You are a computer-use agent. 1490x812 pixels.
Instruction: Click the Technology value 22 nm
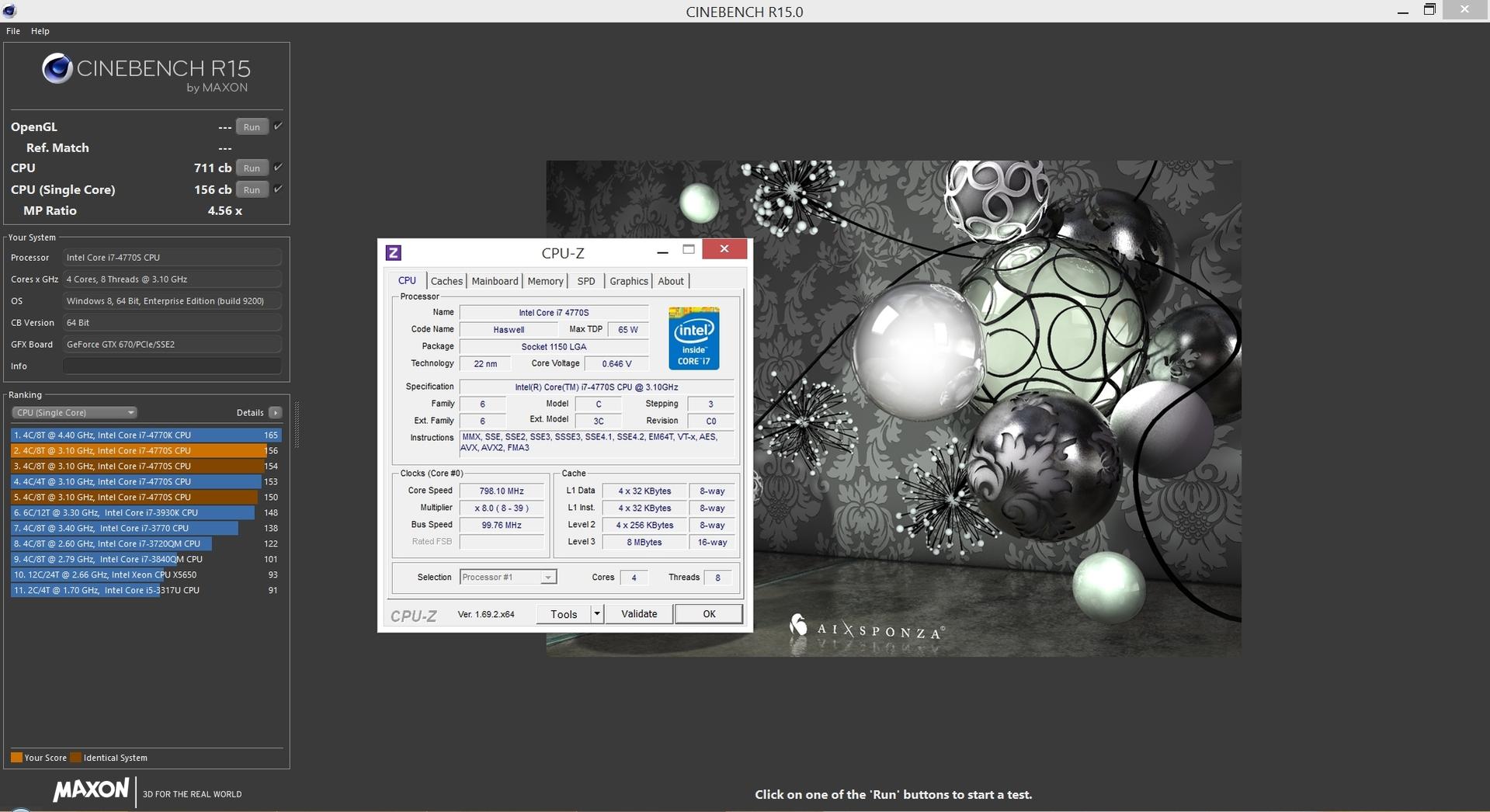coord(485,363)
